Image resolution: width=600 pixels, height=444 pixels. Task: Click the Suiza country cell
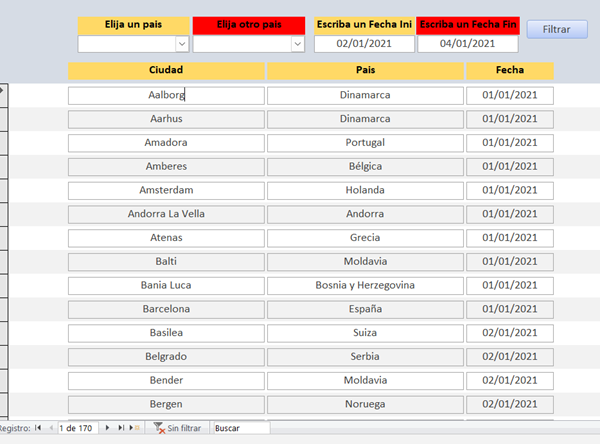365,333
